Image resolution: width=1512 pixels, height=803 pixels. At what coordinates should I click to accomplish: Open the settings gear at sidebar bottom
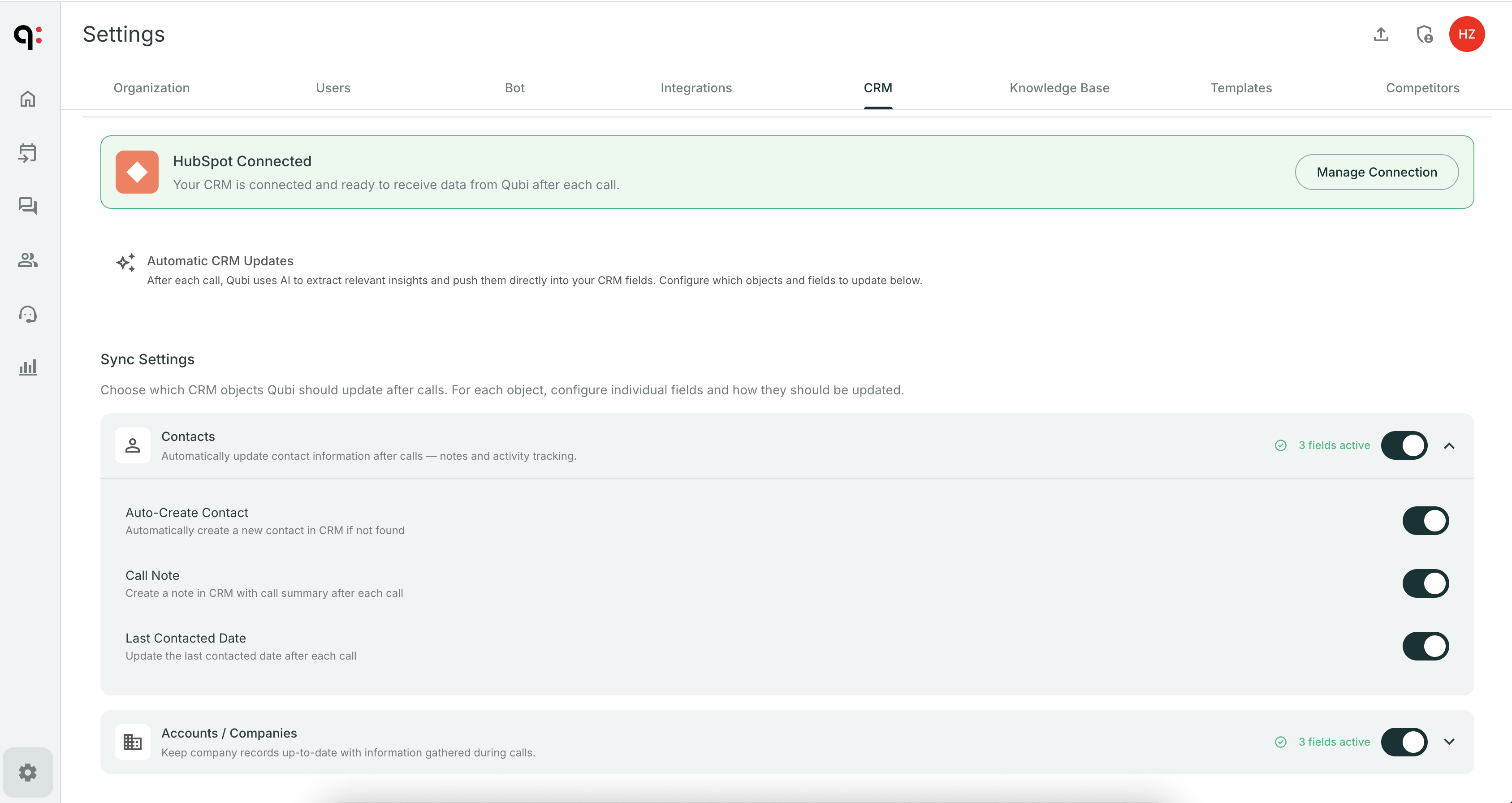click(x=28, y=772)
